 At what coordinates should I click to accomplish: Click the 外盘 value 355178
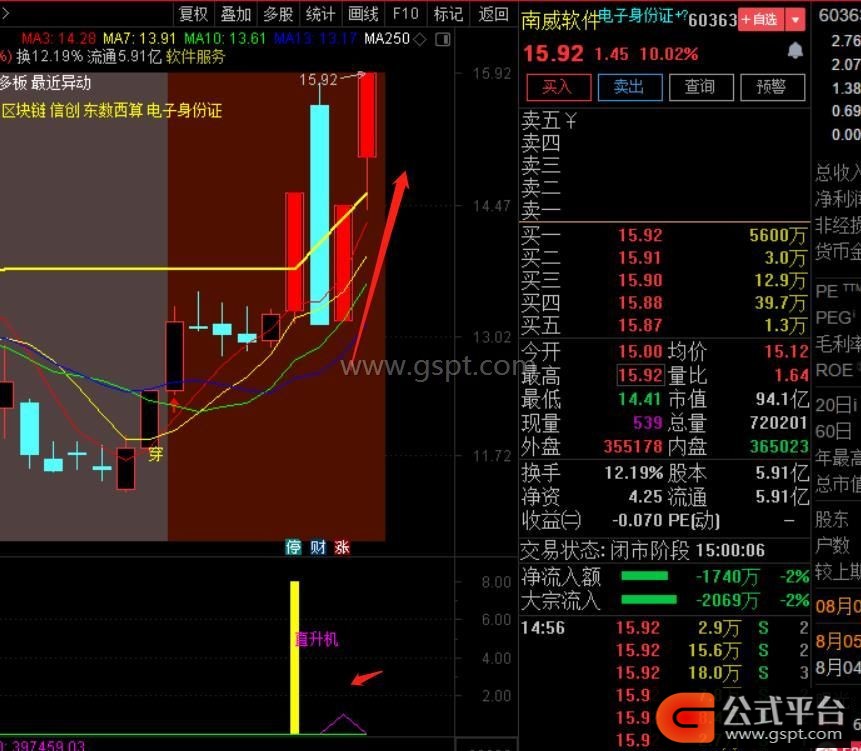[633, 447]
